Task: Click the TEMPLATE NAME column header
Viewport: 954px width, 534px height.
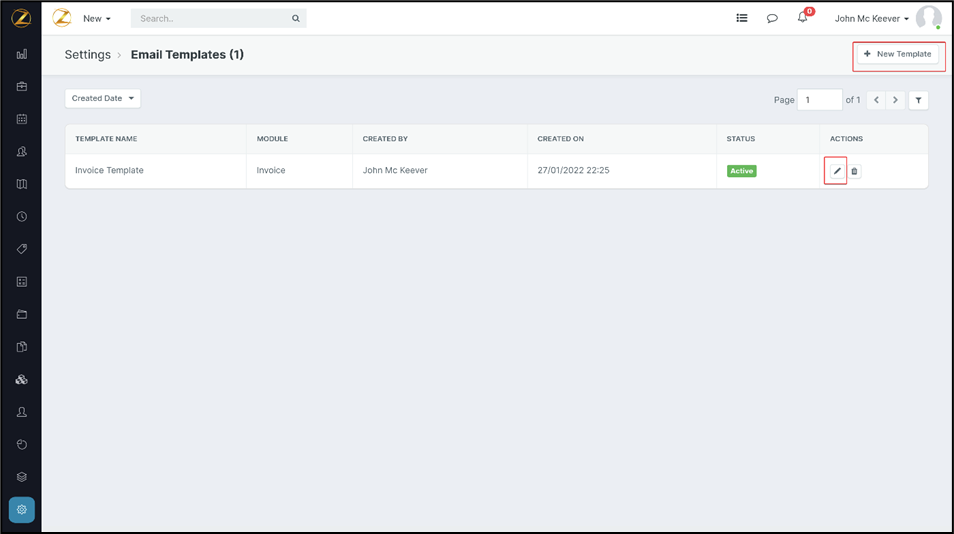Action: [x=106, y=139]
